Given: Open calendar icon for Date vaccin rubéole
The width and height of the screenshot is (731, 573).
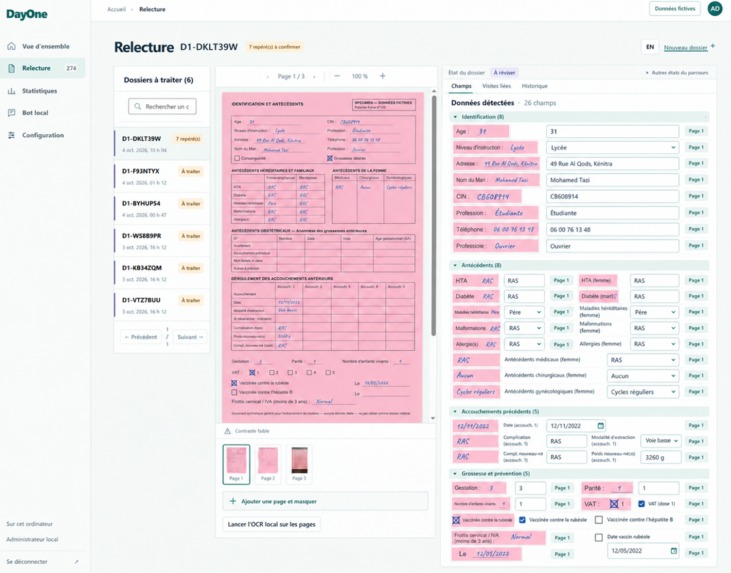Looking at the screenshot, I should [674, 551].
